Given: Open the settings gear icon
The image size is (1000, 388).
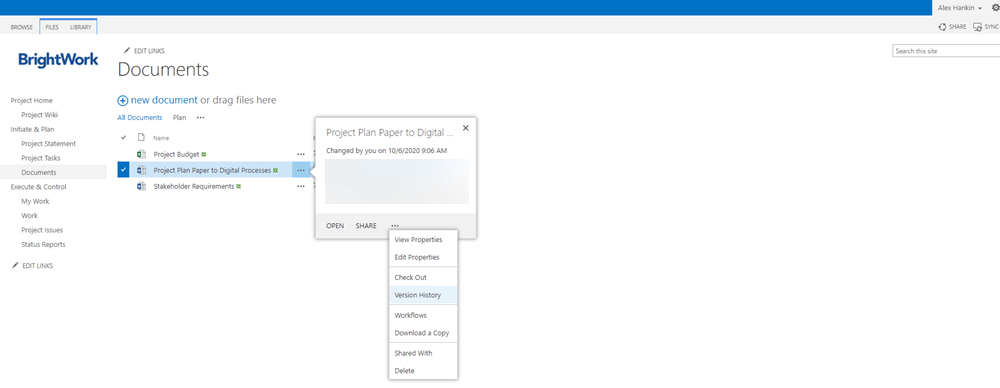Looking at the screenshot, I should (996, 8).
